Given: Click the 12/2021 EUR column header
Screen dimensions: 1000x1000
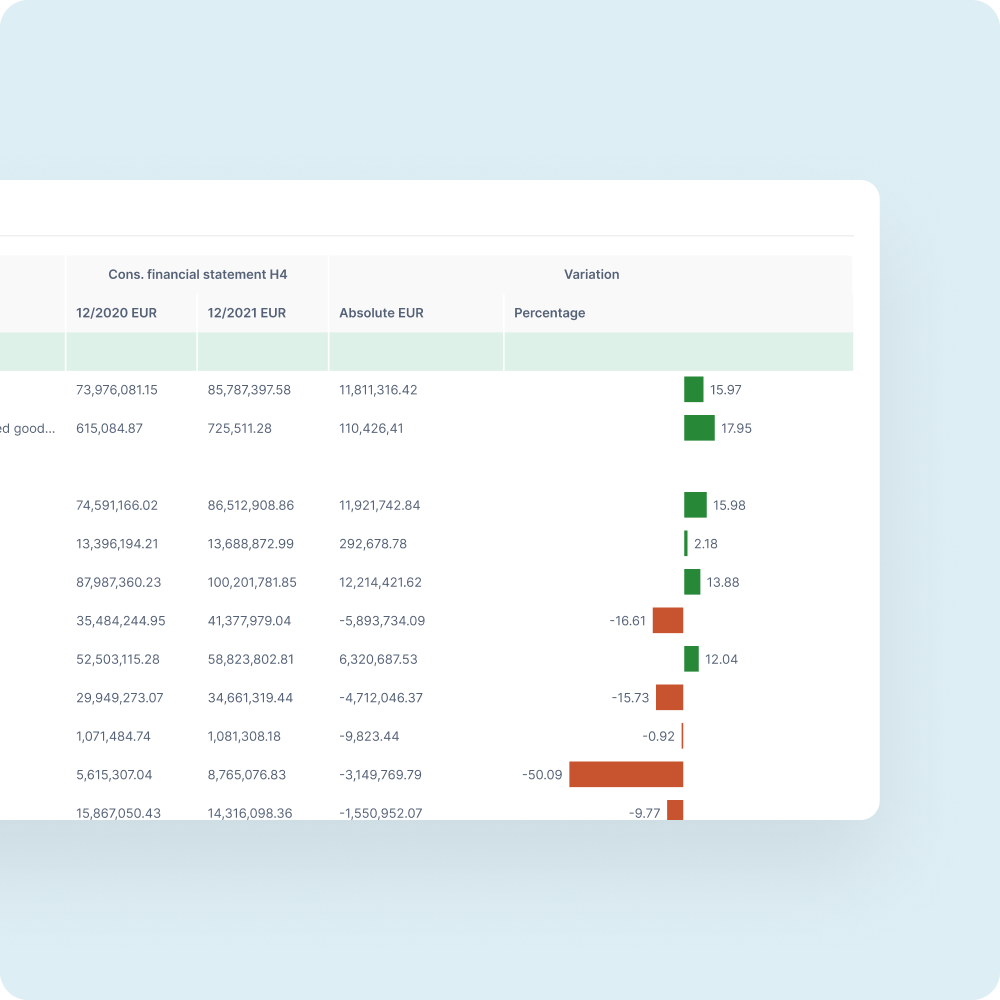Looking at the screenshot, I should click(247, 313).
